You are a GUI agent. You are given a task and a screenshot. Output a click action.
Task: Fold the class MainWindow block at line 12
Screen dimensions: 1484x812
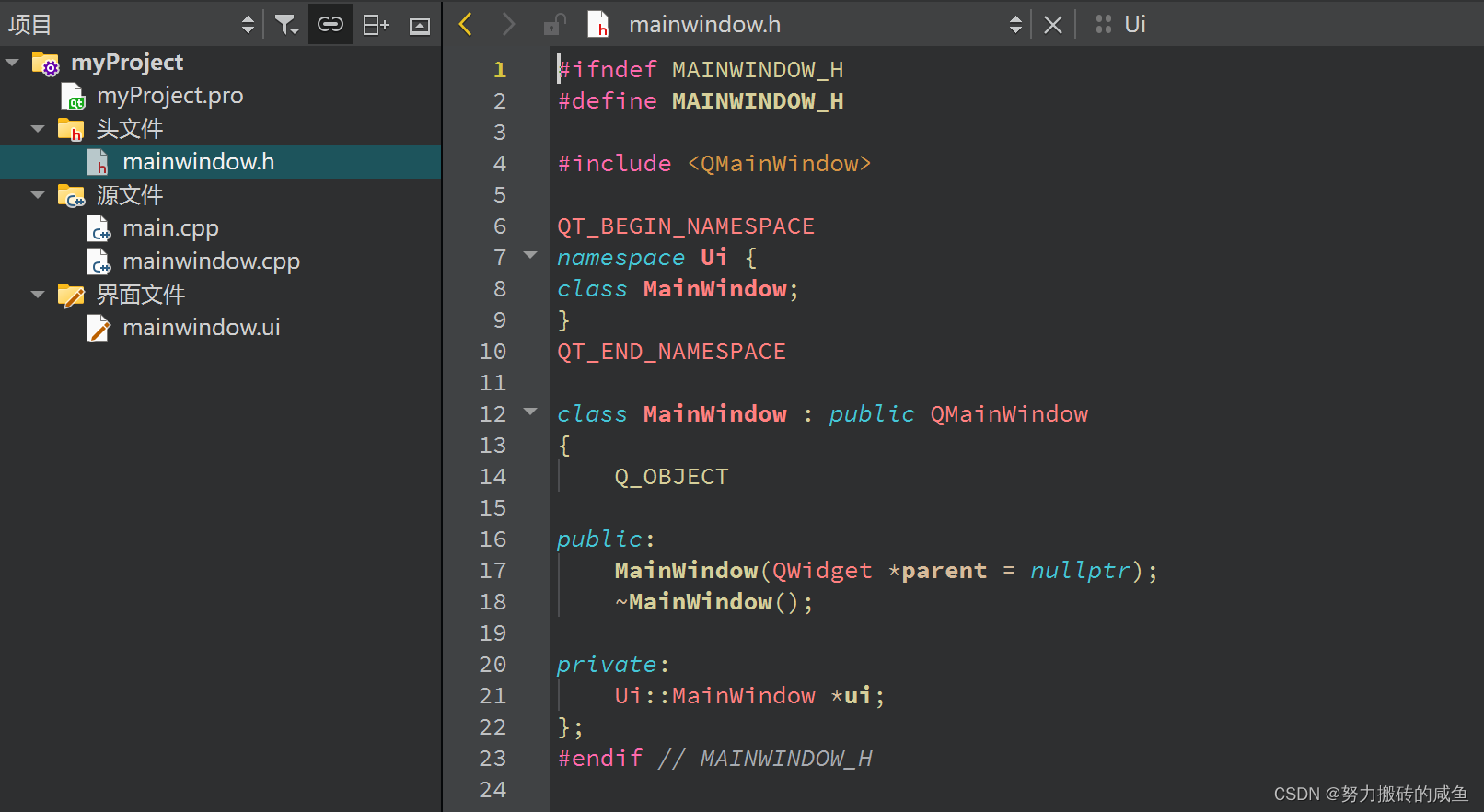pos(530,412)
